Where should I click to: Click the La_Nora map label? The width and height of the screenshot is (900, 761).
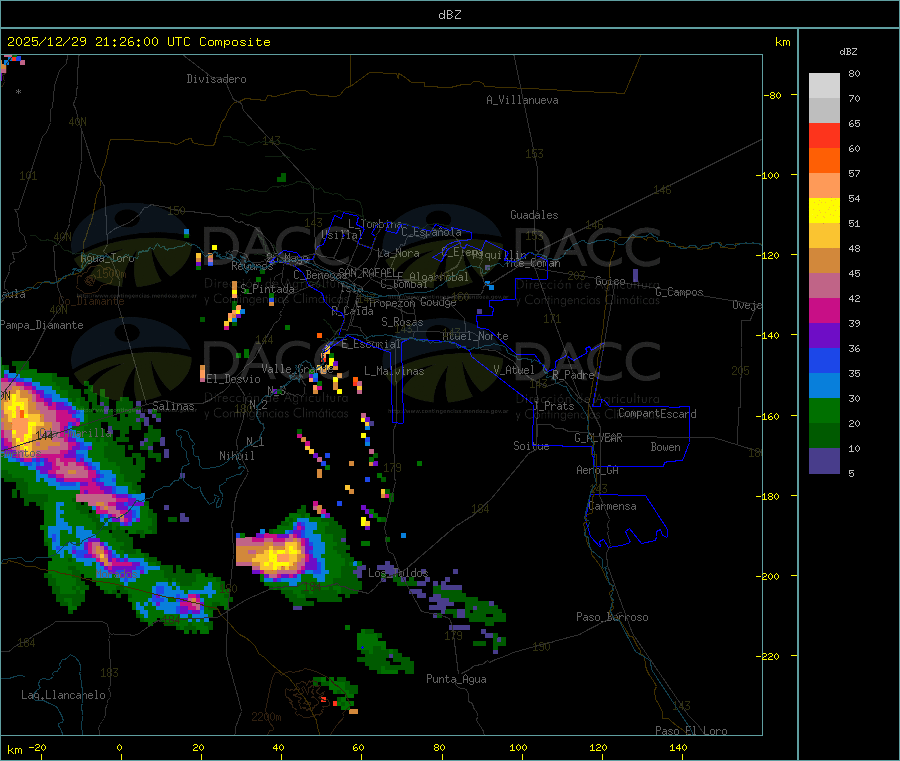[x=398, y=253]
